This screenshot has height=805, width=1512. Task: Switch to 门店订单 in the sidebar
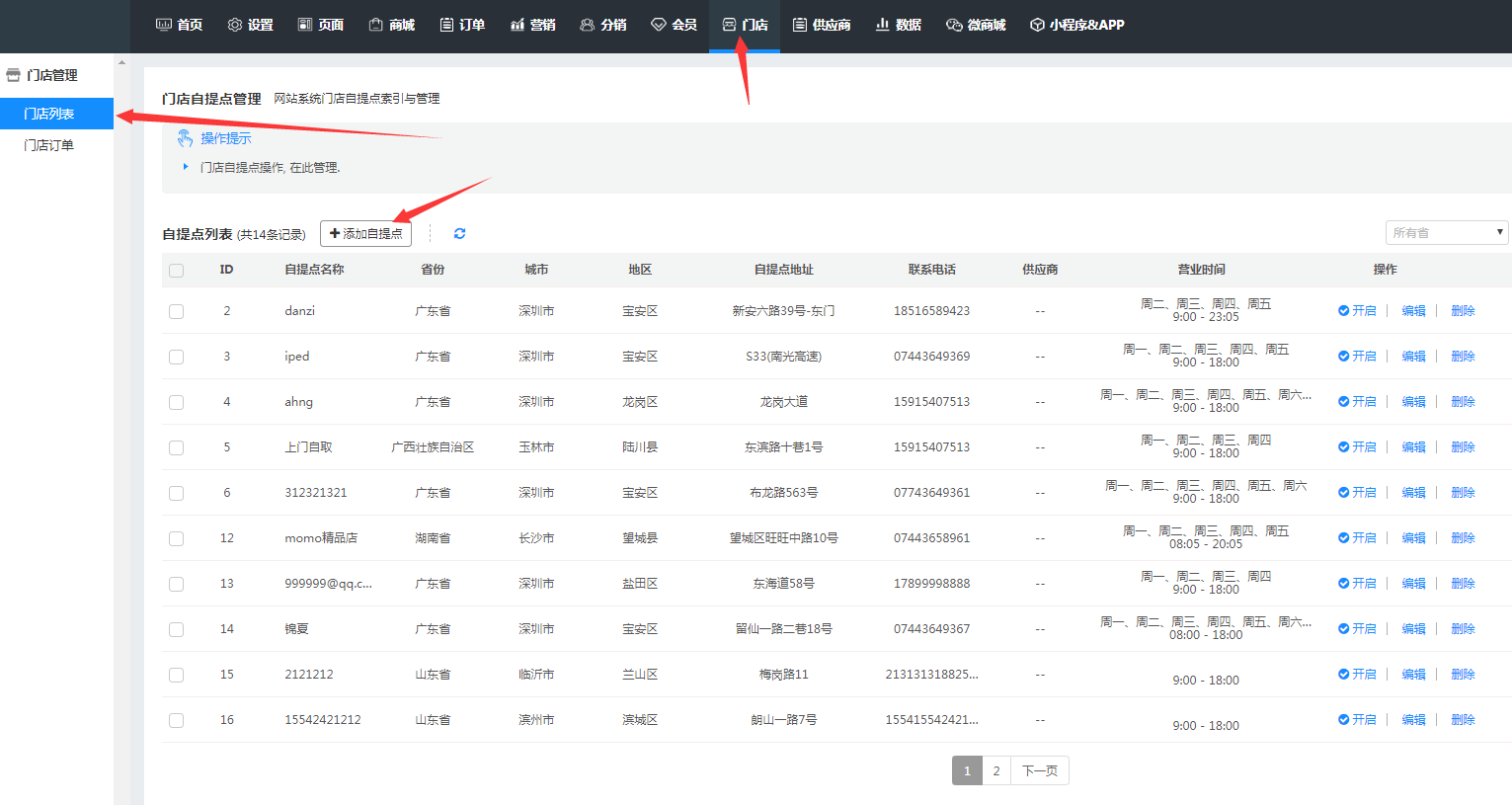point(49,145)
